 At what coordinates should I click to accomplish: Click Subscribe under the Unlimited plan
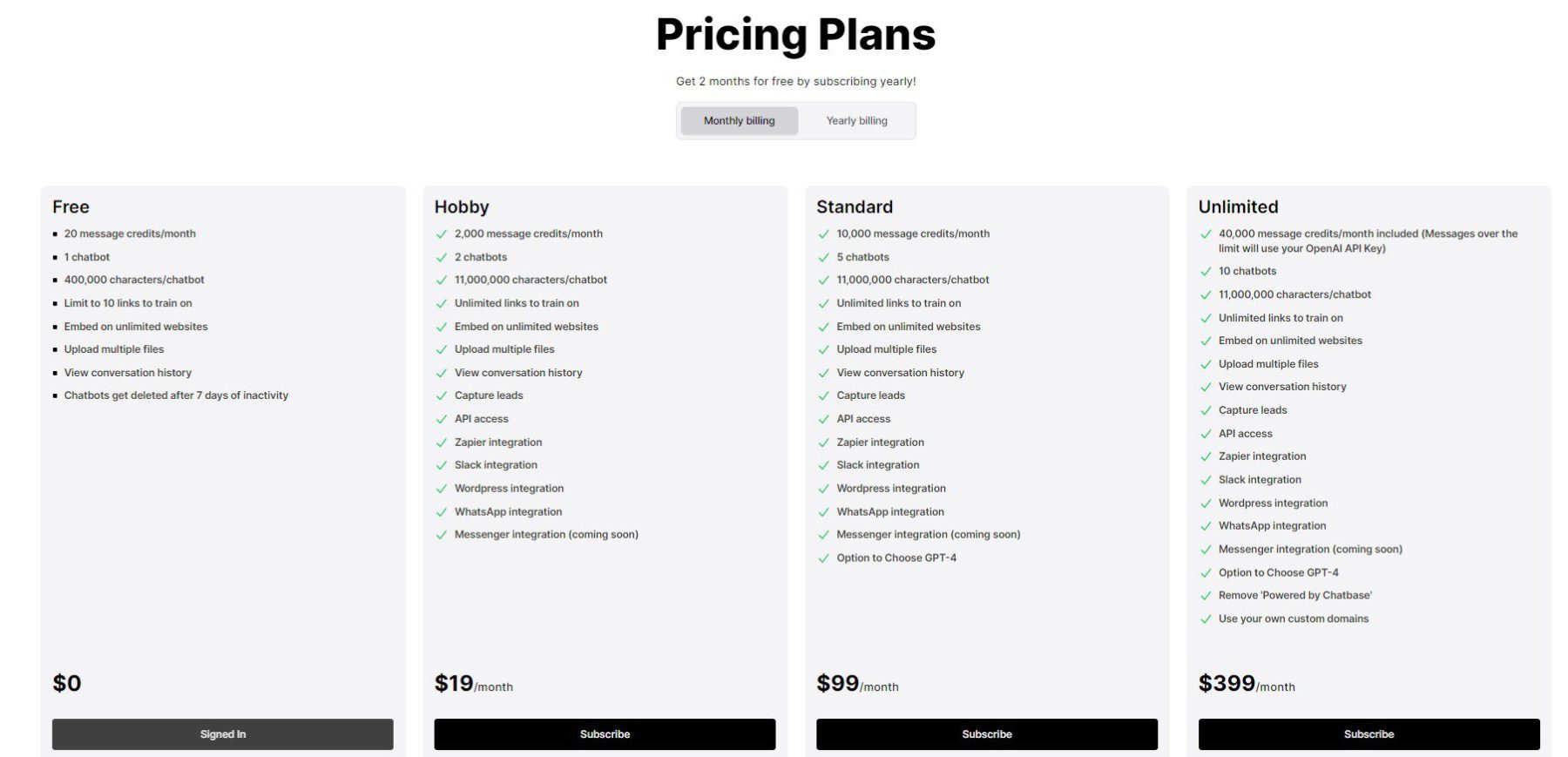tap(1369, 733)
